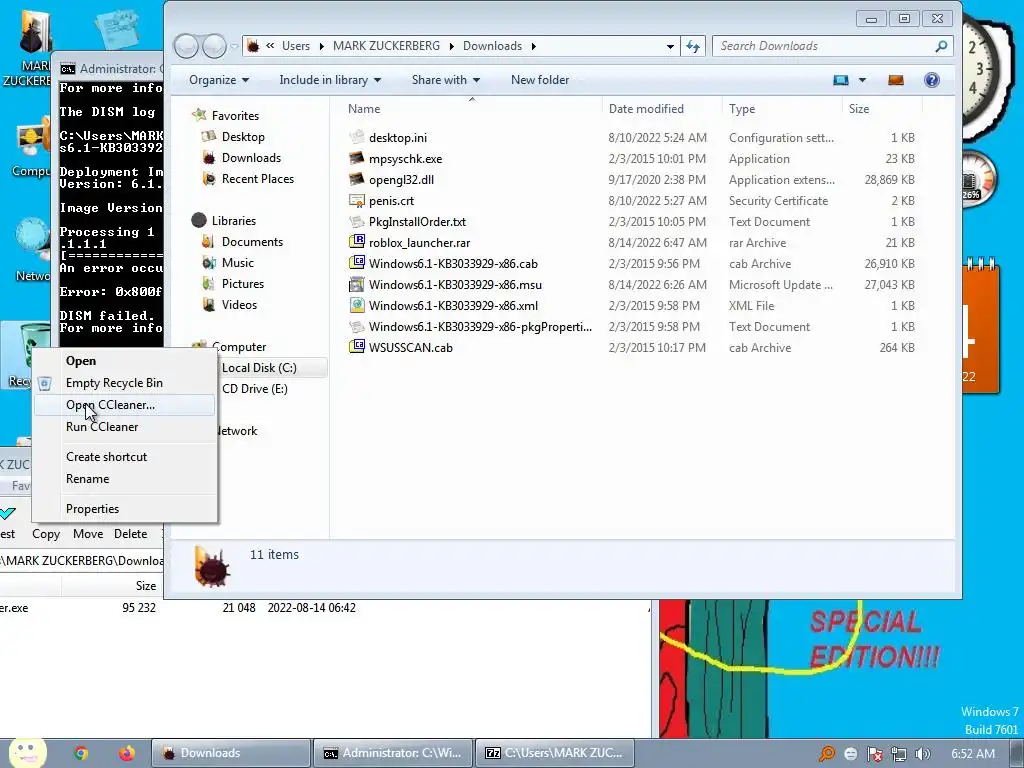
Task: Select the PkgInstallOrder.txt file icon
Action: 357,221
